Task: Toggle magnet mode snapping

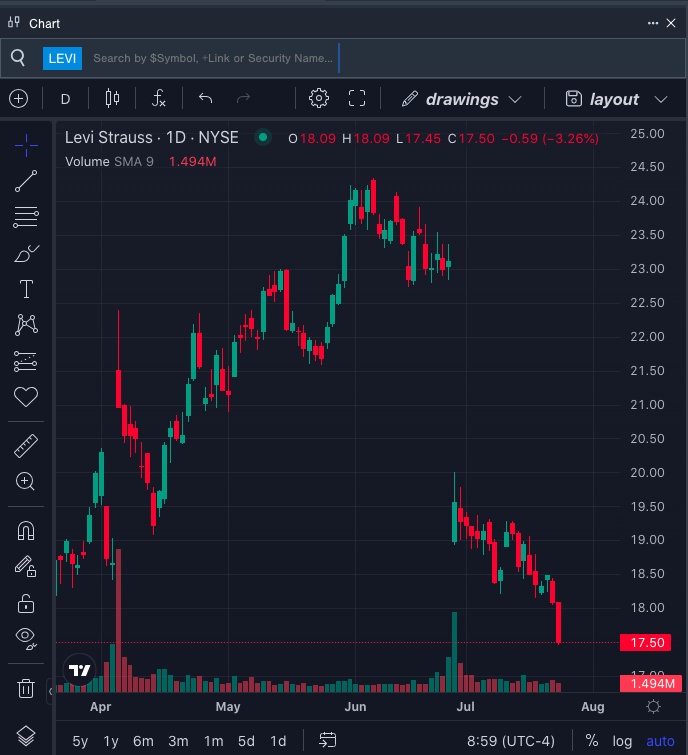Action: 26,531
